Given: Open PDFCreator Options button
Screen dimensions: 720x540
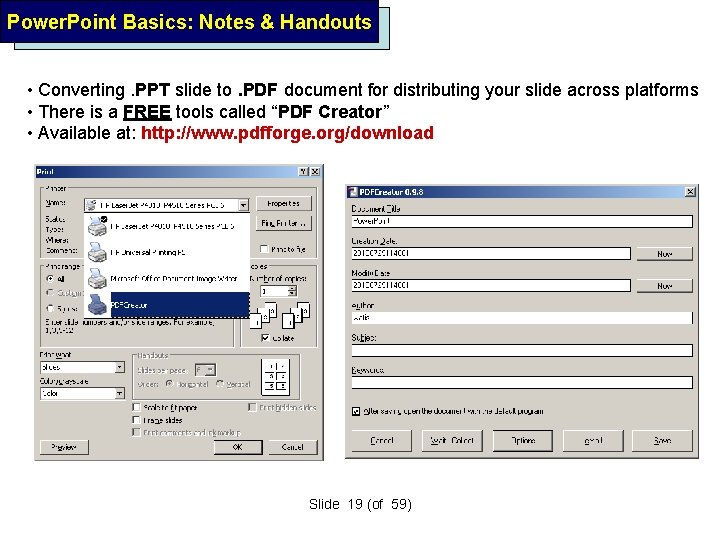Looking at the screenshot, I should (523, 440).
